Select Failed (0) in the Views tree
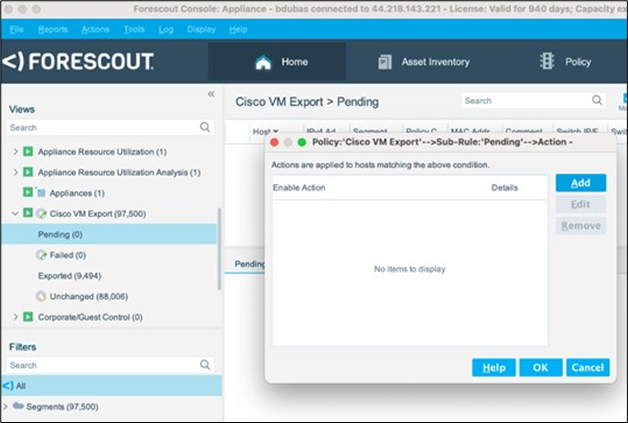628x423 pixels. [x=67, y=255]
